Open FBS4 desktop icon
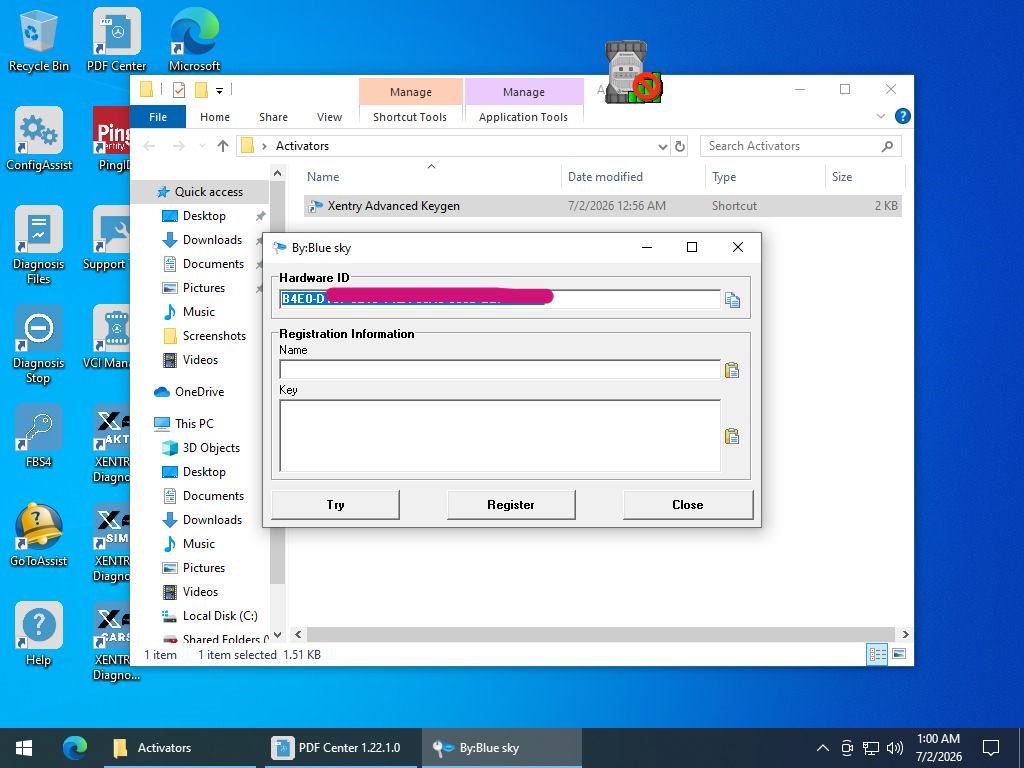The height and width of the screenshot is (768, 1024). (x=39, y=436)
